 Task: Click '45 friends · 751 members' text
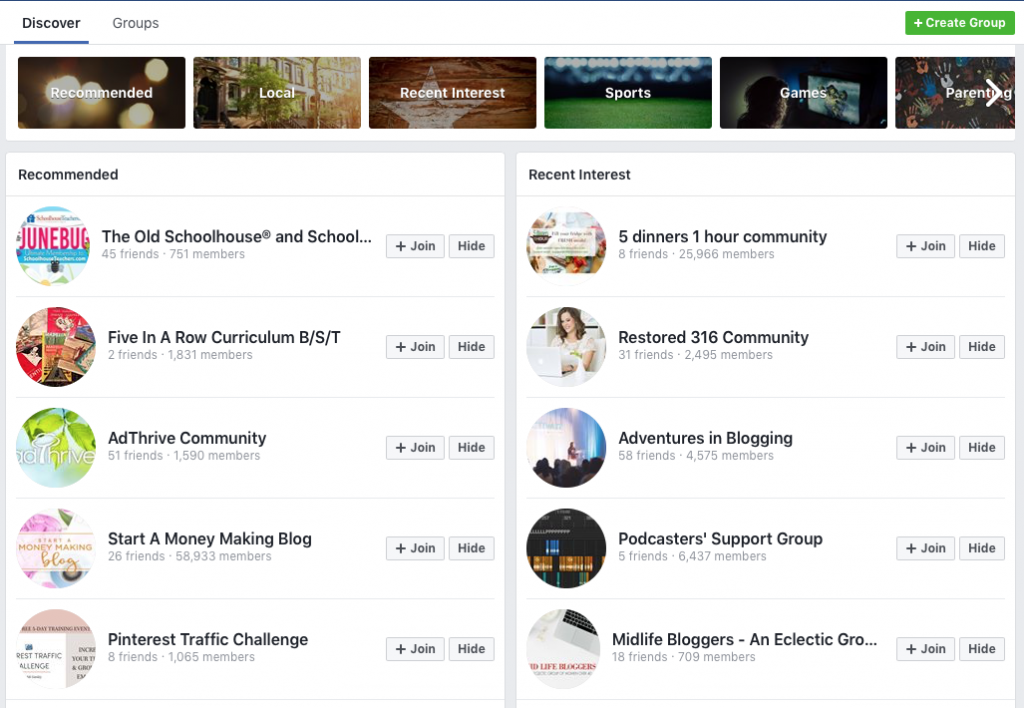pos(173,254)
